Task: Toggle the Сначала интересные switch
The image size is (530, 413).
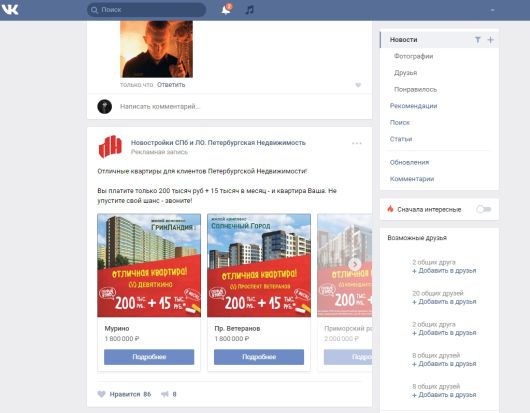Action: click(484, 210)
